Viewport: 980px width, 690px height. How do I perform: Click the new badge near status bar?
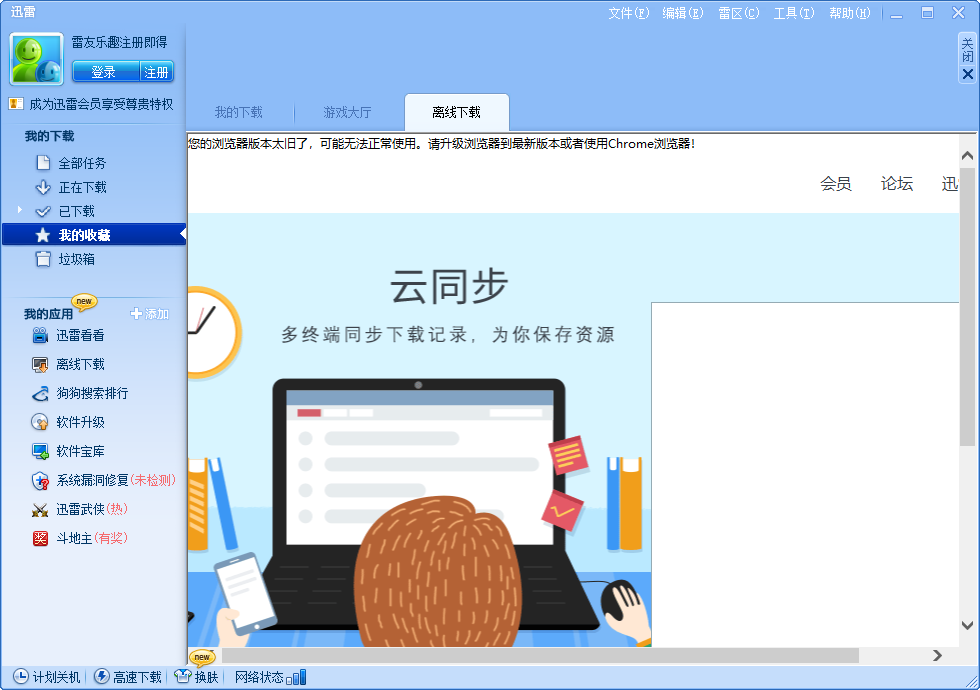[x=202, y=657]
